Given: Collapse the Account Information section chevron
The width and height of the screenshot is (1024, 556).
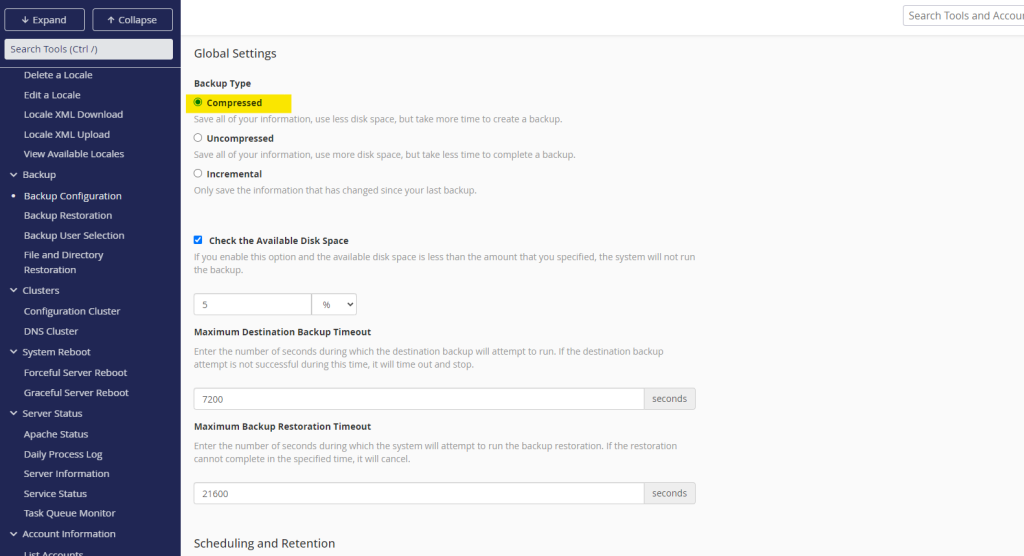Looking at the screenshot, I should [13, 534].
